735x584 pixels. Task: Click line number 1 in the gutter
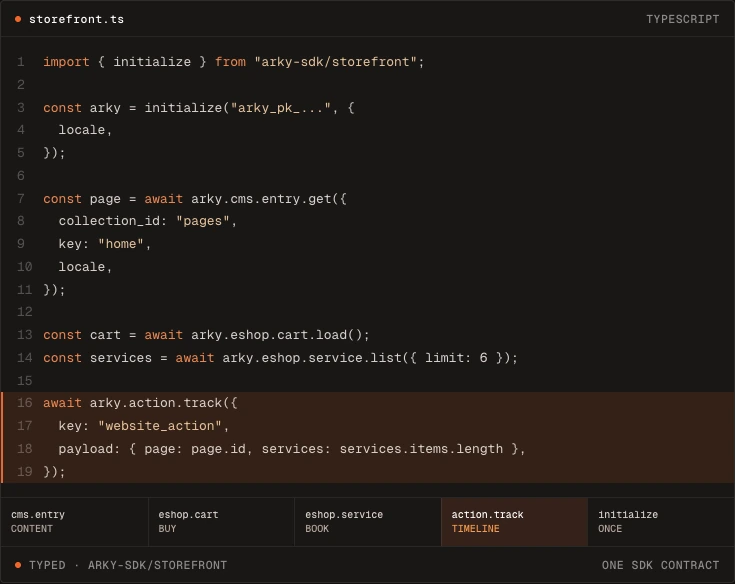pyautogui.click(x=21, y=62)
